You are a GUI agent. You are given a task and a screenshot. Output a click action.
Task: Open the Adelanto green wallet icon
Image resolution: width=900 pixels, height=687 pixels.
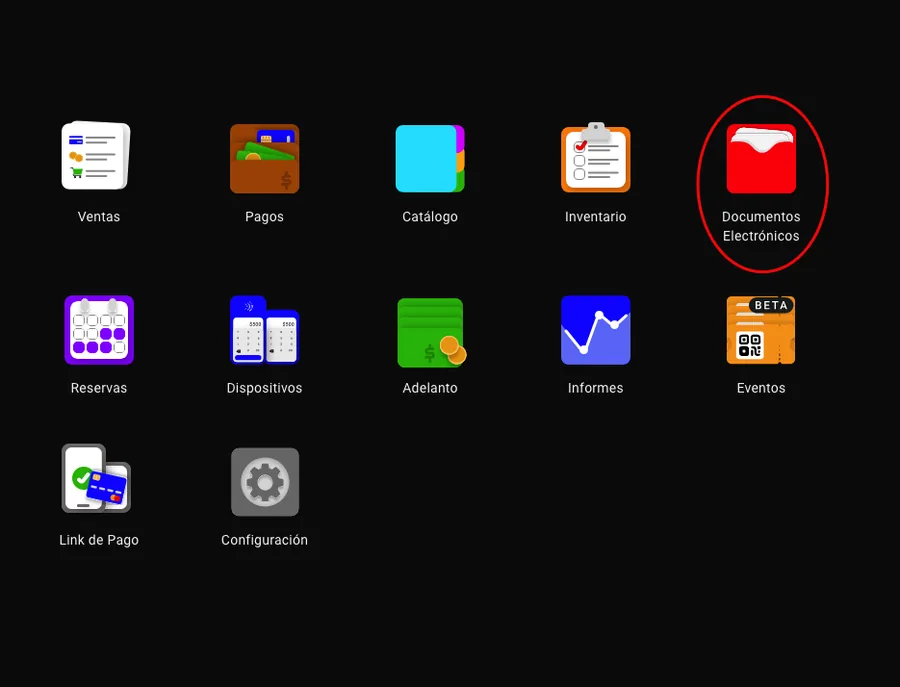432,332
